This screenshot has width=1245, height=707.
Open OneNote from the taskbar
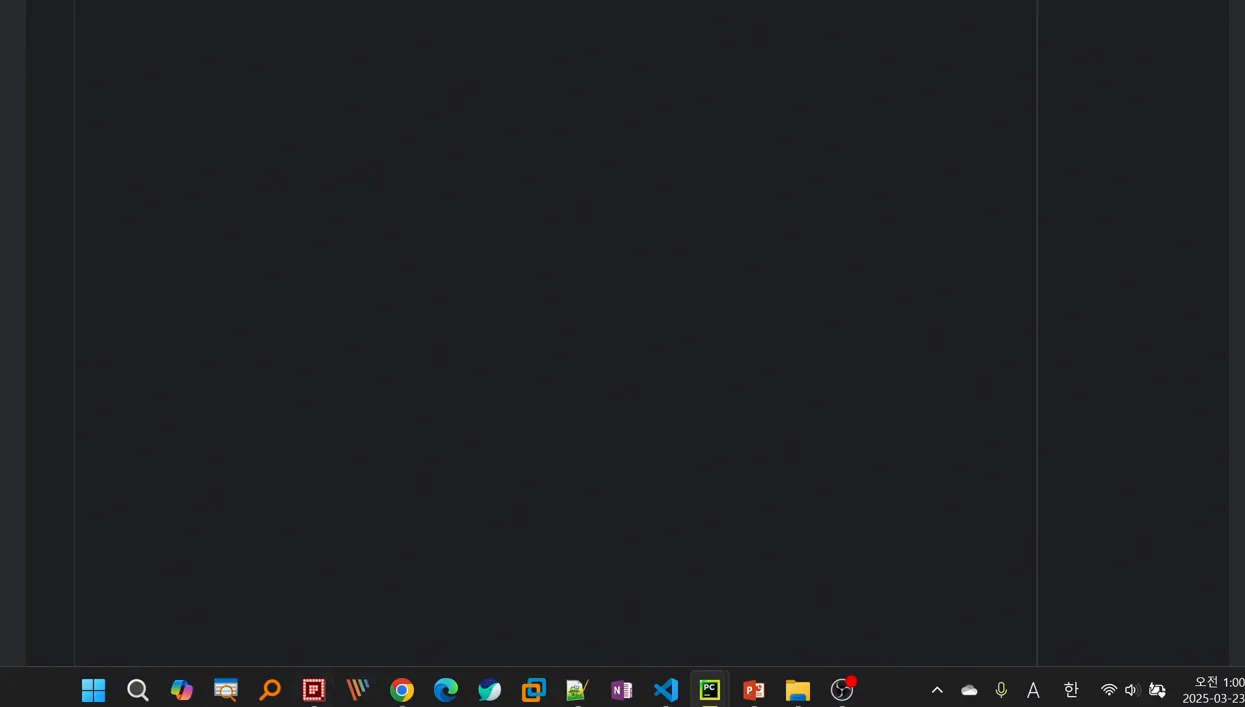coord(622,690)
